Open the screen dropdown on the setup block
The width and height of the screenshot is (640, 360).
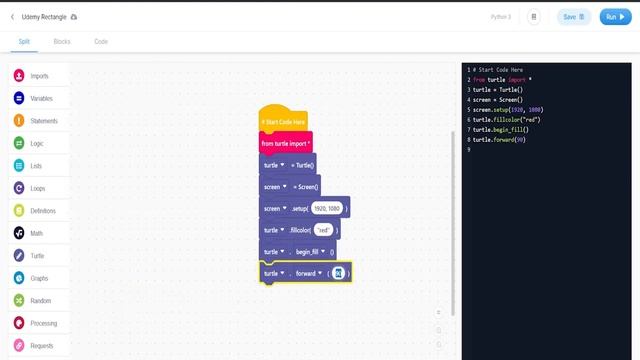click(275, 209)
